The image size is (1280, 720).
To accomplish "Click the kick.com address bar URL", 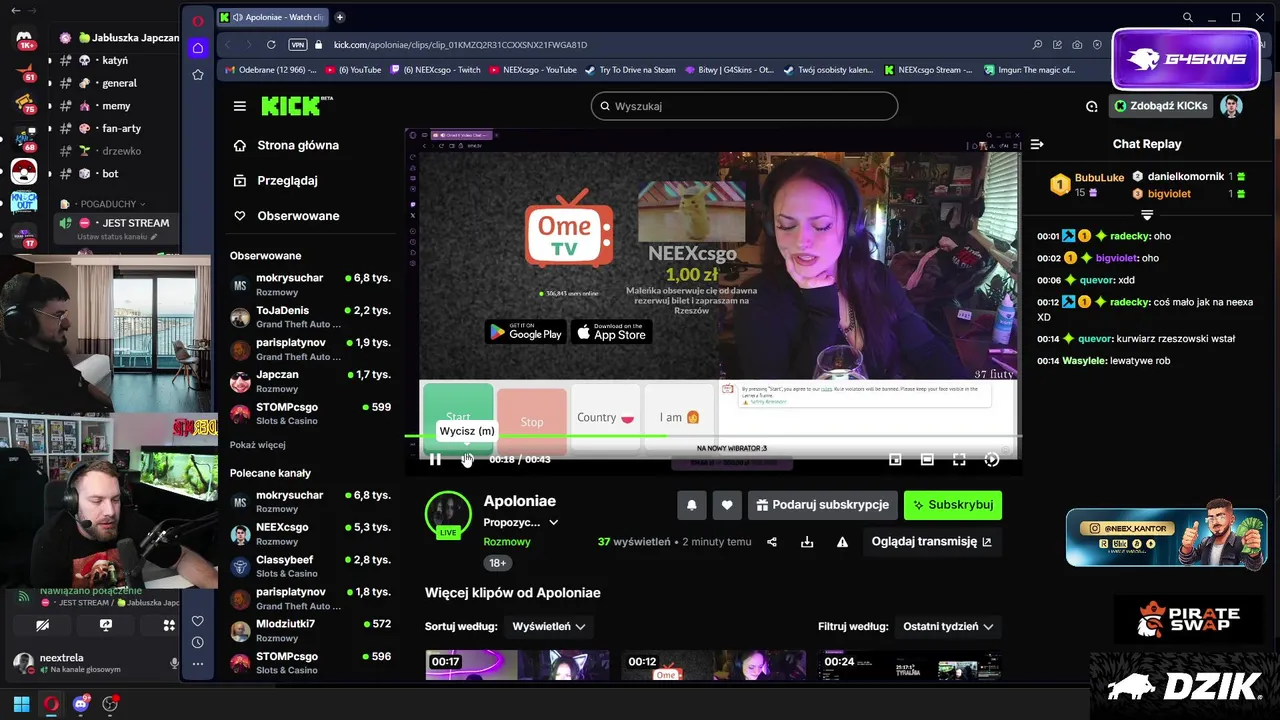I will [x=461, y=45].
